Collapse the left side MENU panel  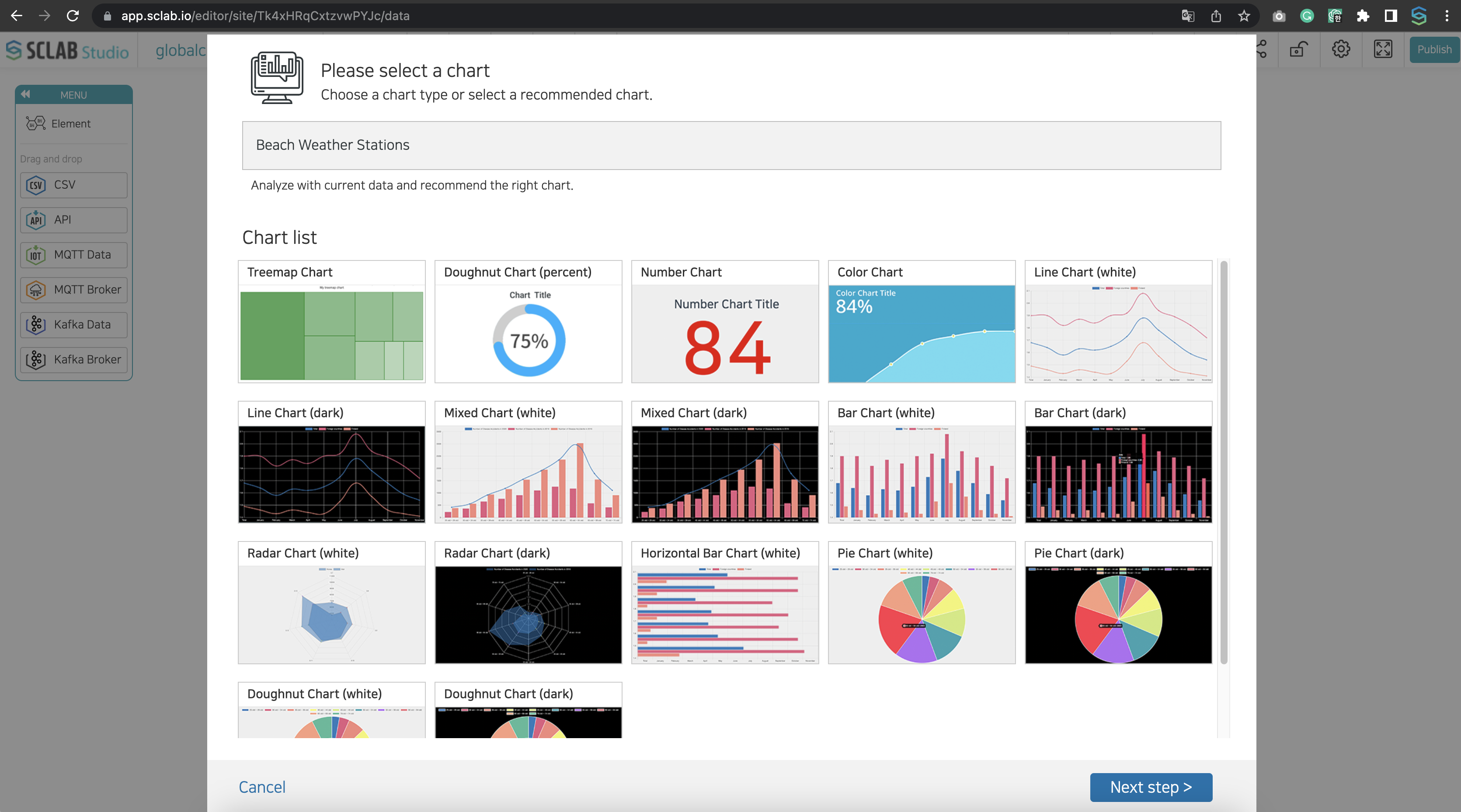point(27,94)
